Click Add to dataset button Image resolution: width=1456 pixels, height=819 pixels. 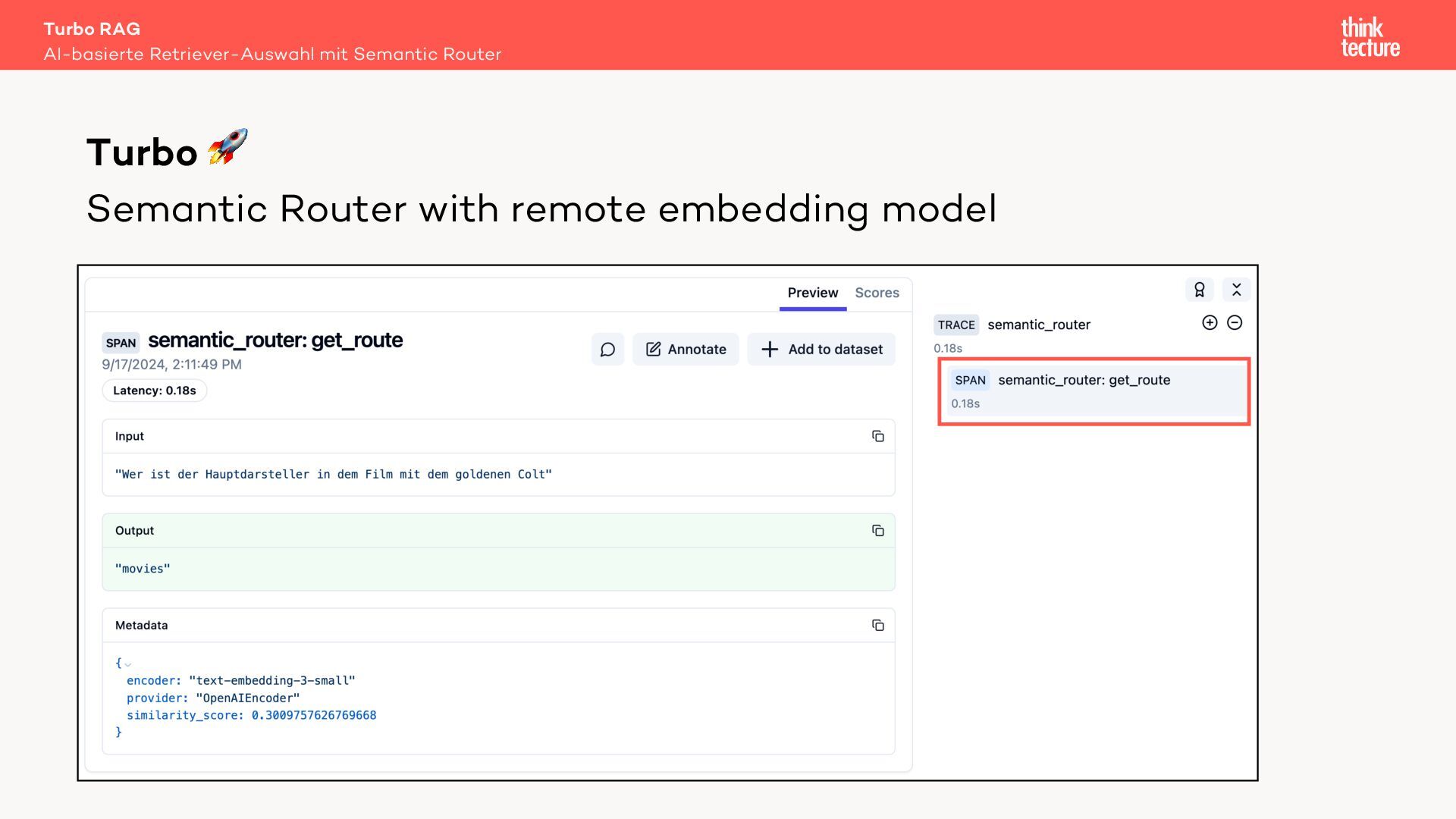pos(821,350)
